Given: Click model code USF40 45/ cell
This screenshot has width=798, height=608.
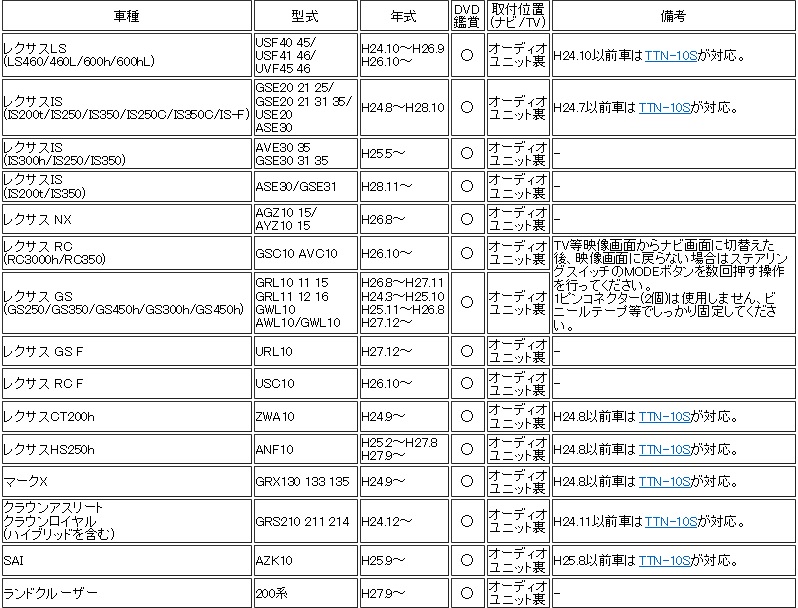Looking at the screenshot, I should coord(306,55).
